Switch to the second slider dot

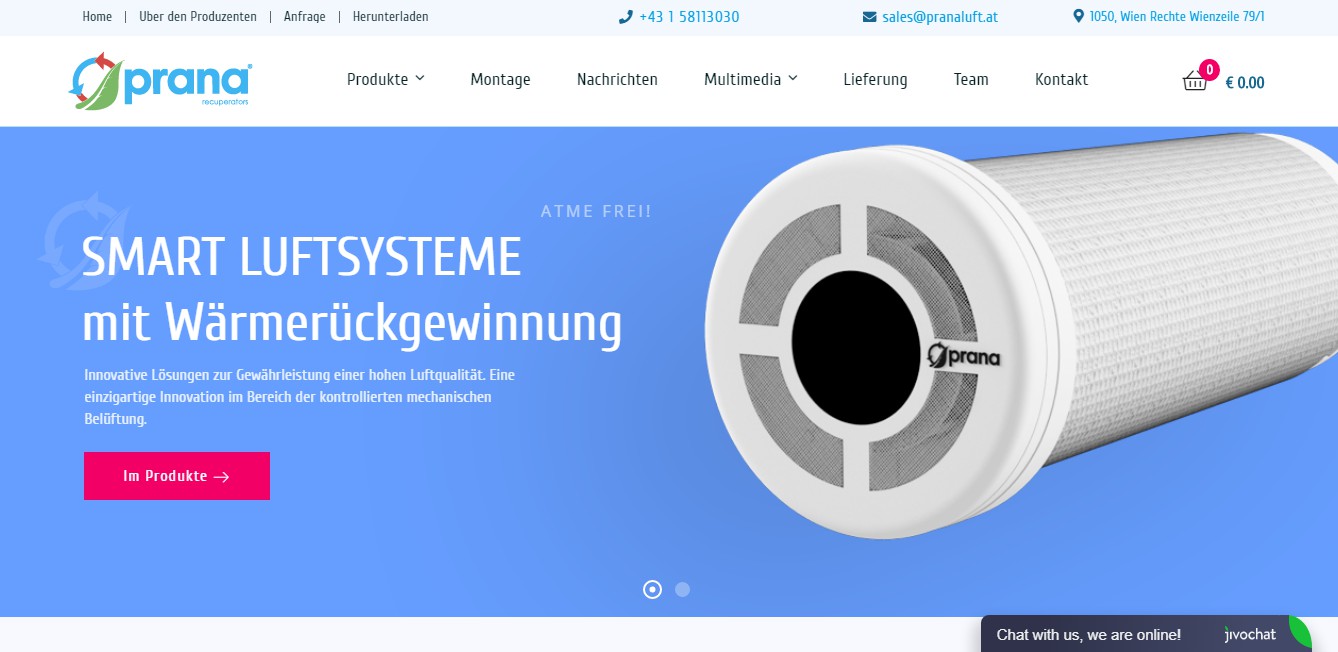tap(682, 590)
